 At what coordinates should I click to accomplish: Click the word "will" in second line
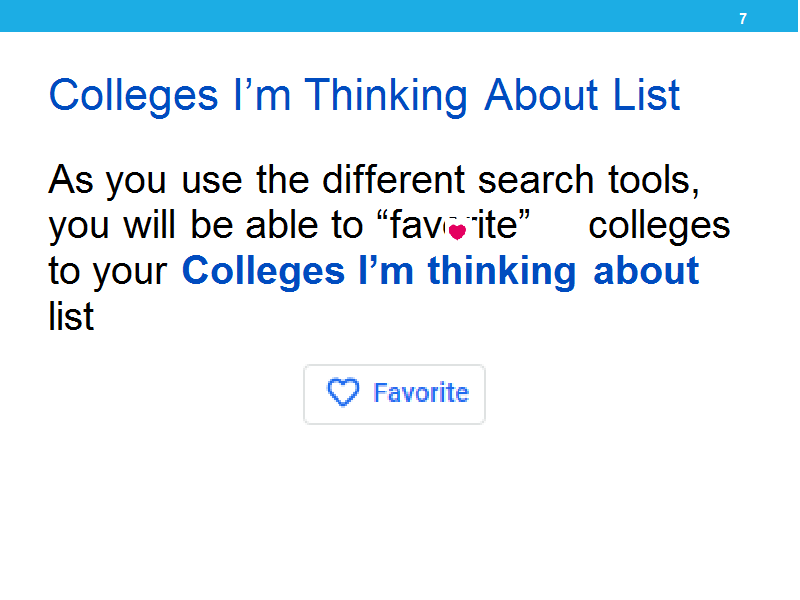(149, 225)
